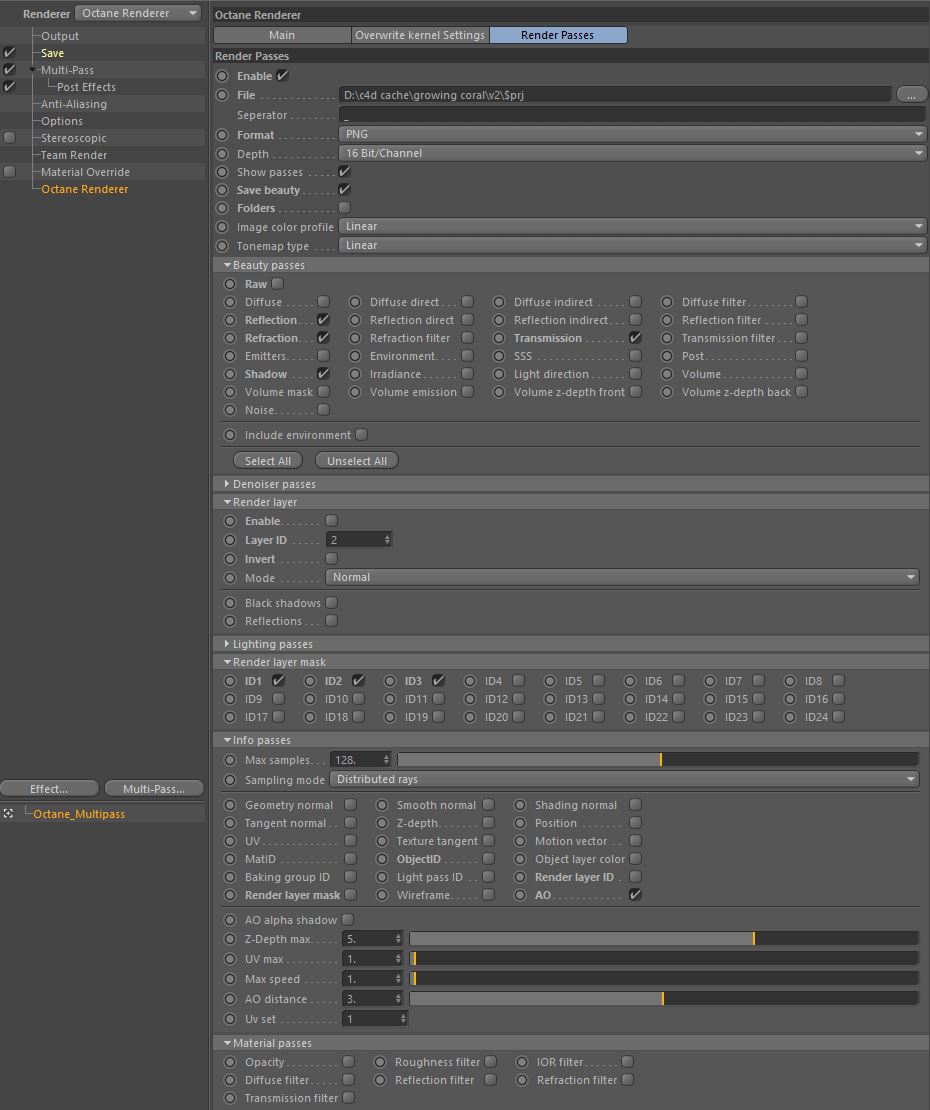Screen dimensions: 930x1110
Task: Click keyframe dot beside Layer ID
Action: [x=230, y=539]
